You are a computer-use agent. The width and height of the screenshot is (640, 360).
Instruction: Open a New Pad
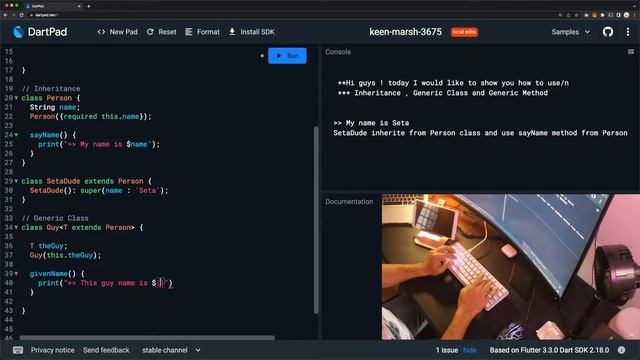click(x=118, y=32)
